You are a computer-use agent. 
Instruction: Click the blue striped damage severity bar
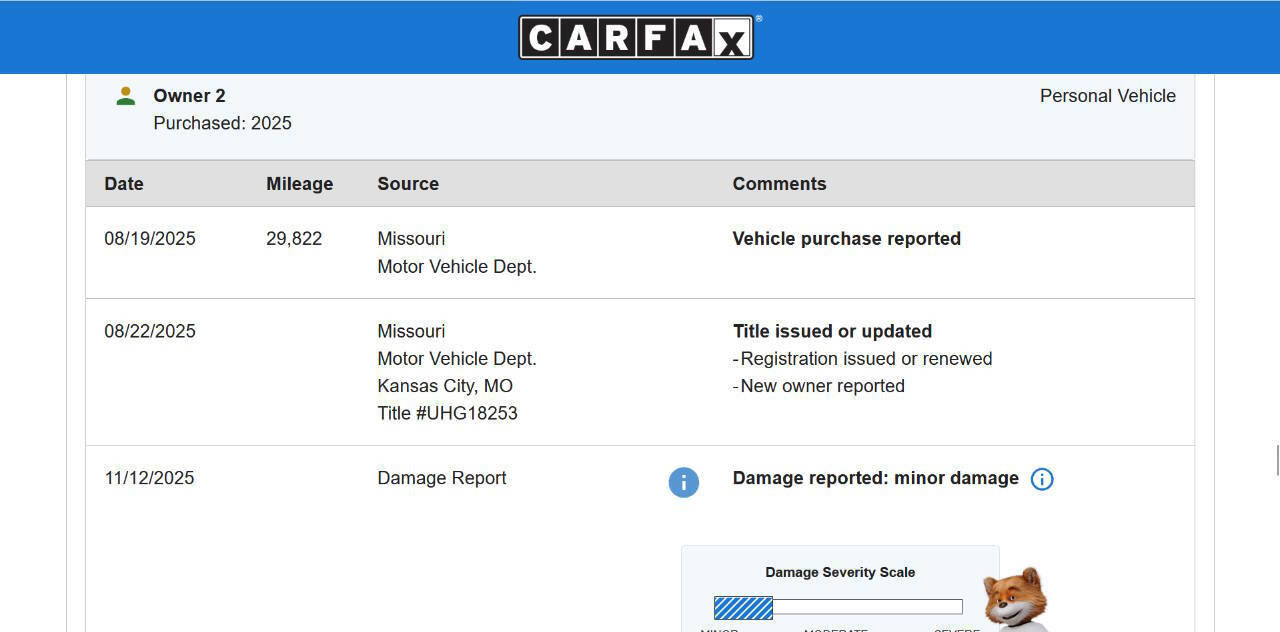coord(743,608)
